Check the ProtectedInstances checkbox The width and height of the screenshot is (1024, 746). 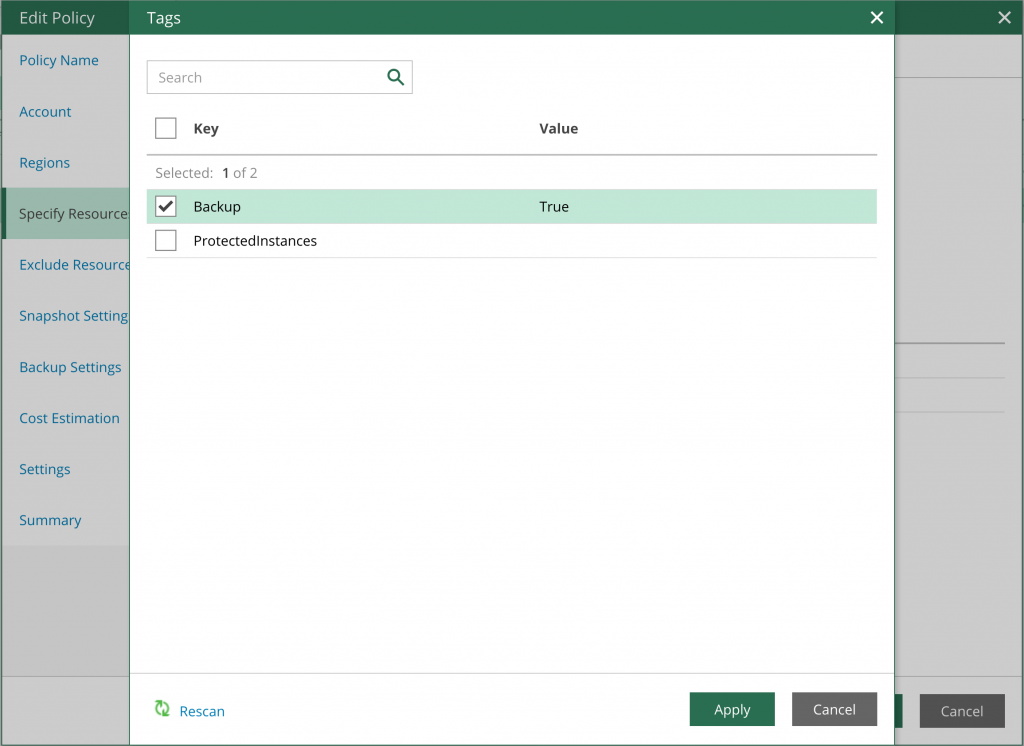166,240
